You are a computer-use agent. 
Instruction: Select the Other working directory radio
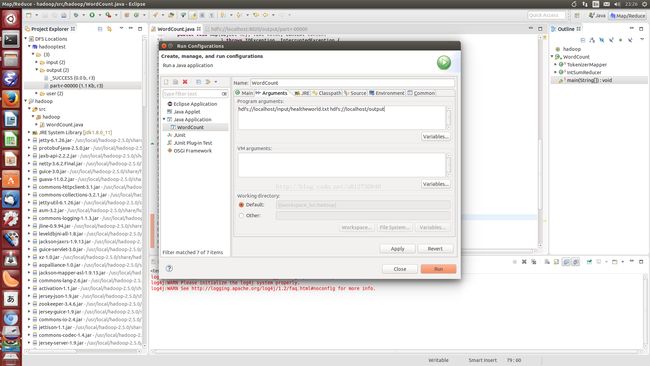point(241,216)
